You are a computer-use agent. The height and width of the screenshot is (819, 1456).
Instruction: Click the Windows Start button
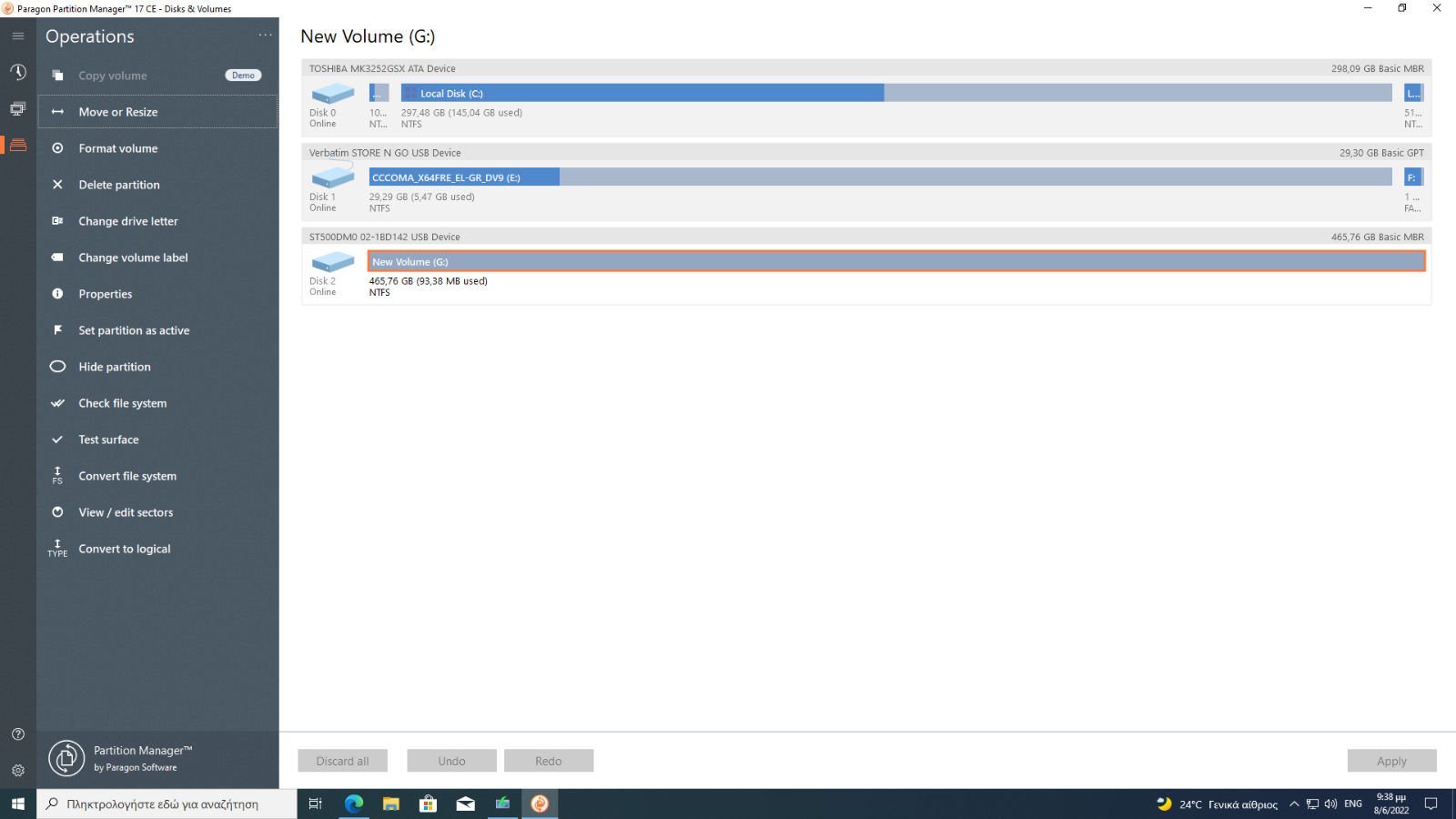click(x=18, y=804)
